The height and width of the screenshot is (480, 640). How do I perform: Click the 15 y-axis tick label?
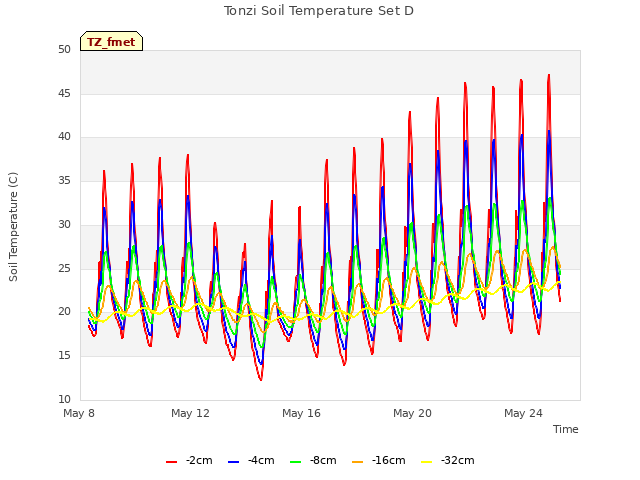pos(64,356)
